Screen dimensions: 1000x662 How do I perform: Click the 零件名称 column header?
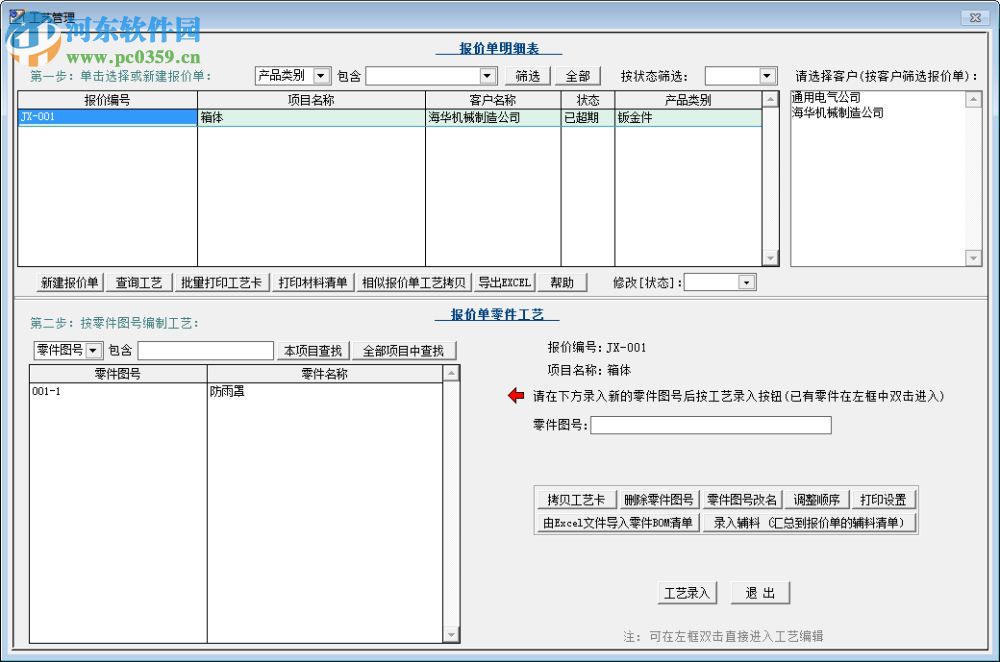(x=325, y=374)
